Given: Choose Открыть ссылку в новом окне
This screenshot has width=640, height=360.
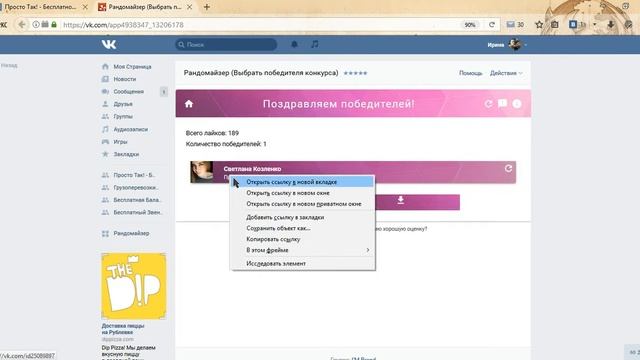Looking at the screenshot, I should point(302,193).
